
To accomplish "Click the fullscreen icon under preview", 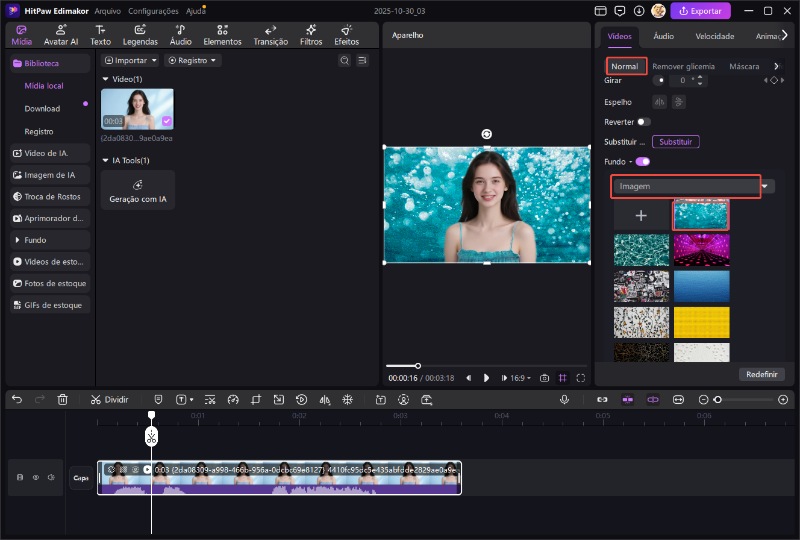I will [x=581, y=378].
